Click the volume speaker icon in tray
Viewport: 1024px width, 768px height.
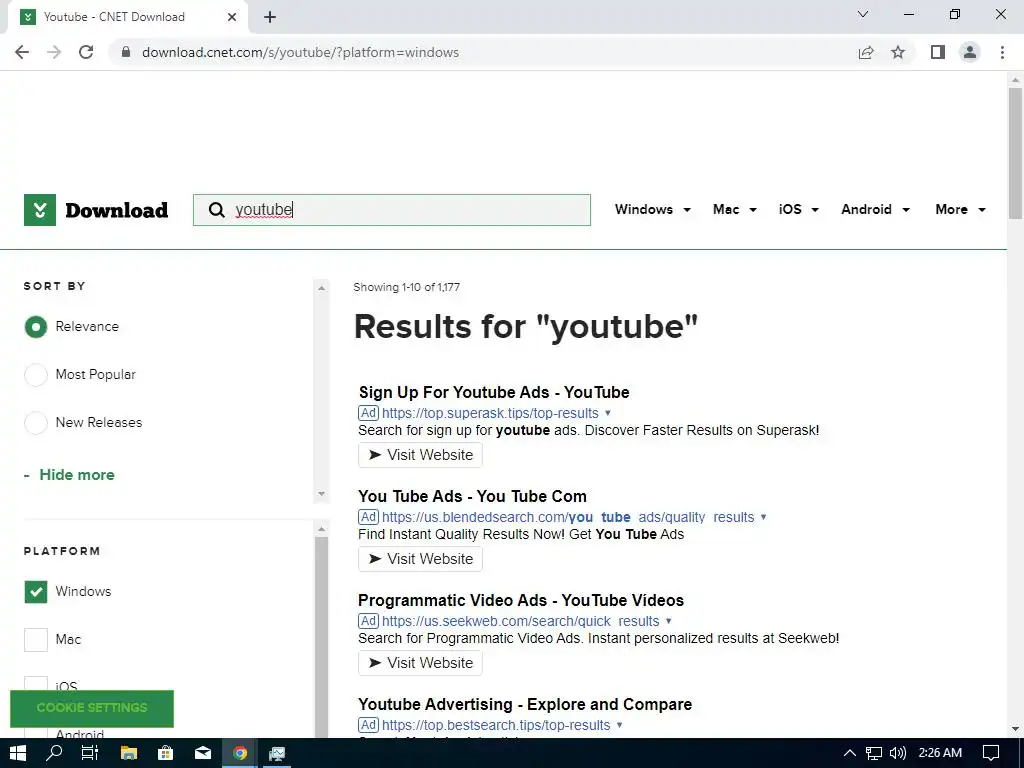[x=898, y=753]
